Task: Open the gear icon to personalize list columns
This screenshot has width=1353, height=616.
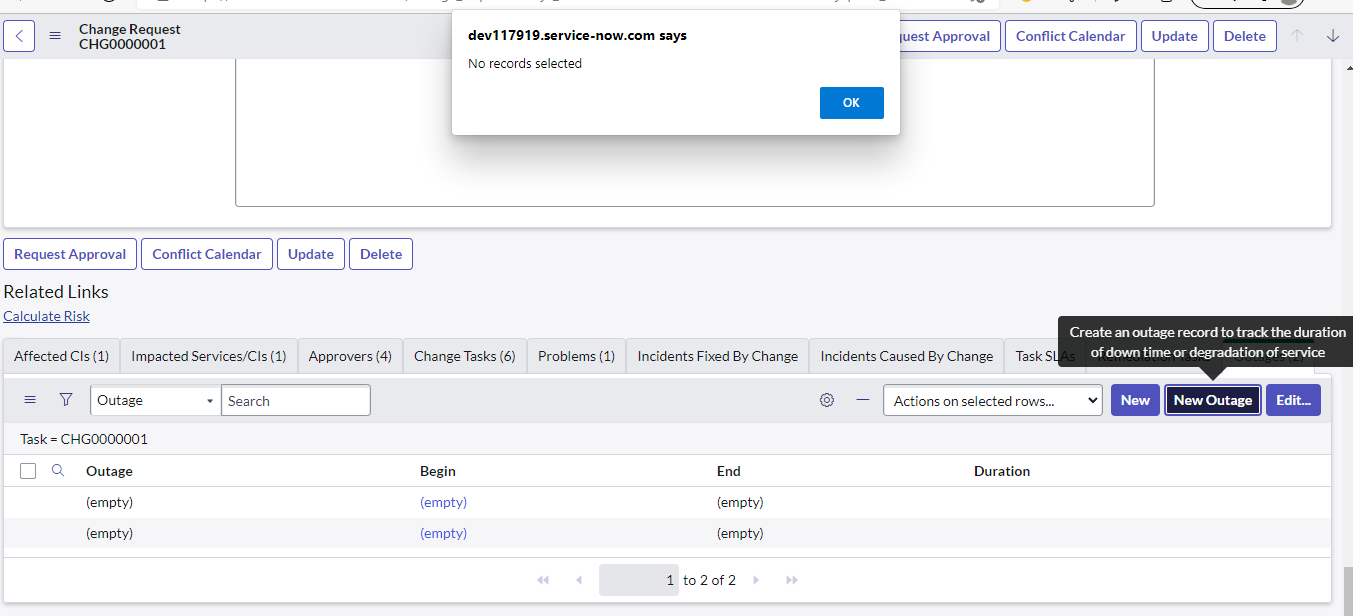Action: pos(826,400)
